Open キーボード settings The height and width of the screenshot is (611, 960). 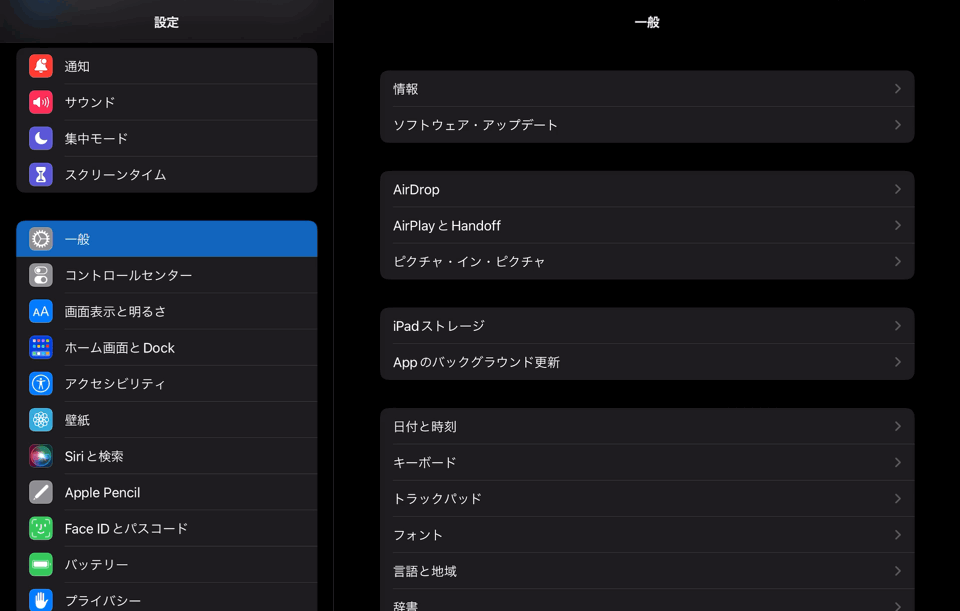[647, 462]
